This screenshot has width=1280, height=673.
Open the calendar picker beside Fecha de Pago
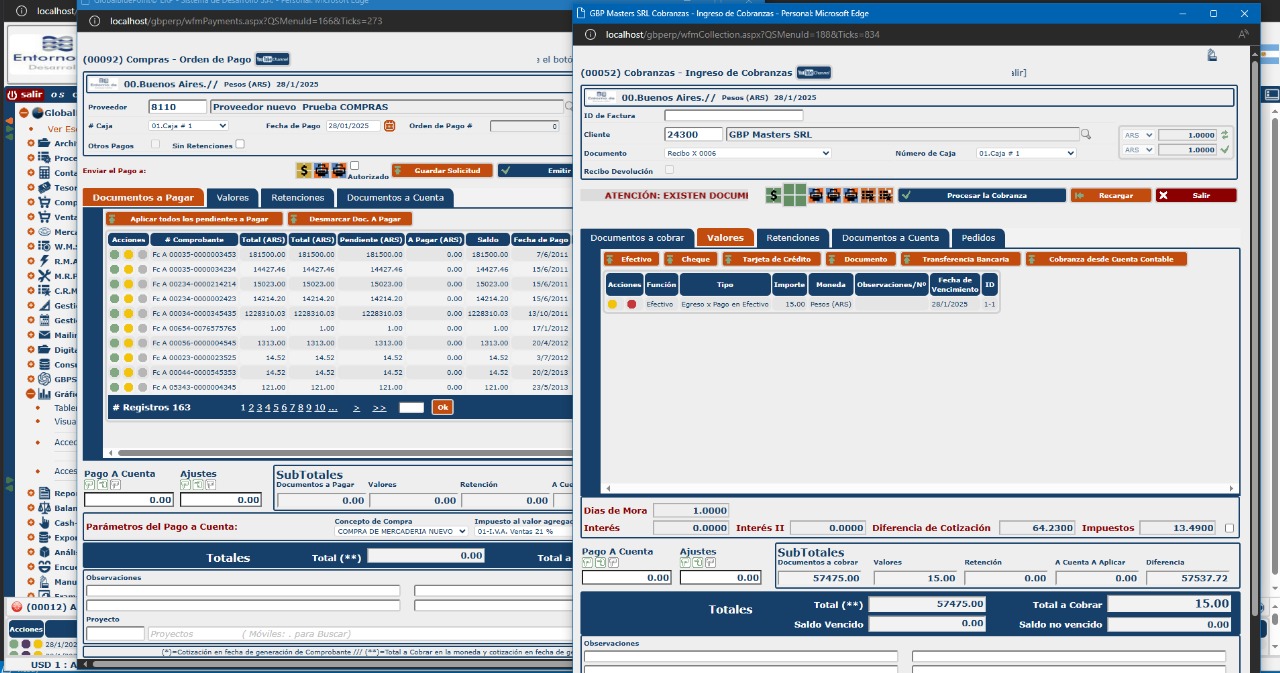[390, 126]
